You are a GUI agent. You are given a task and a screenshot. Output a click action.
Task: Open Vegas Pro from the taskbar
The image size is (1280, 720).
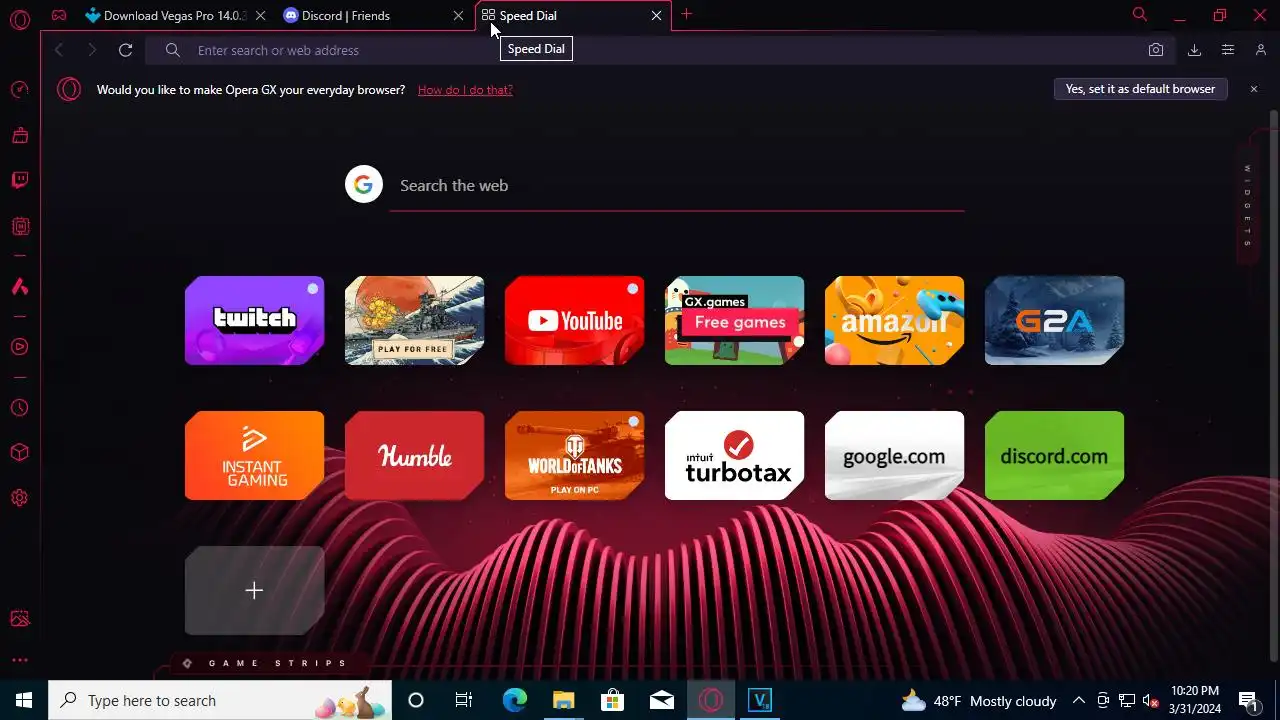[x=760, y=700]
